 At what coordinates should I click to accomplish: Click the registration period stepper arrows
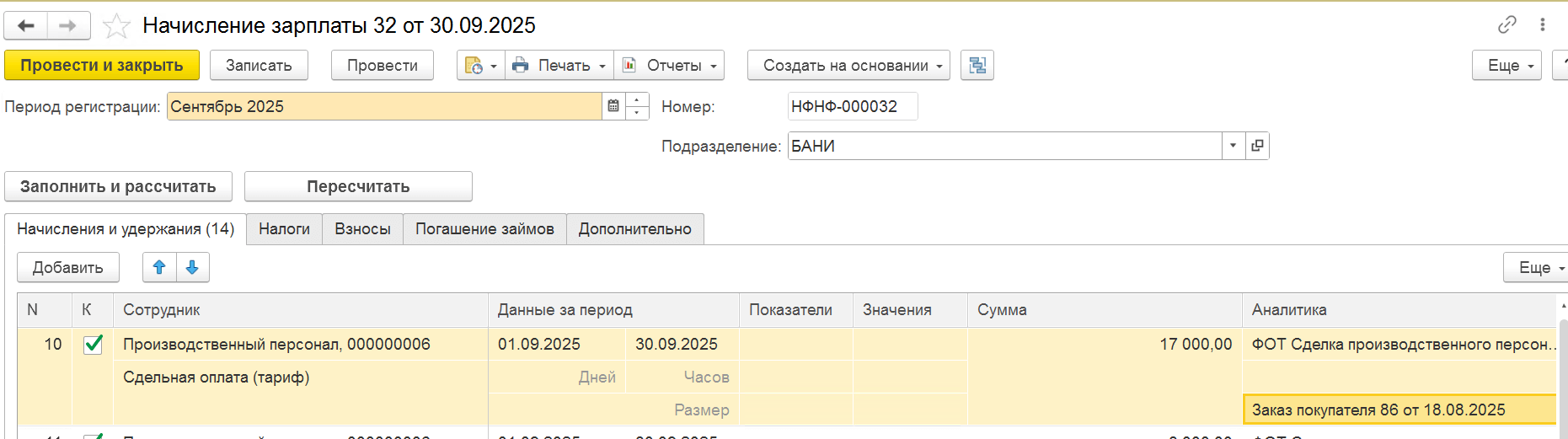tap(637, 106)
